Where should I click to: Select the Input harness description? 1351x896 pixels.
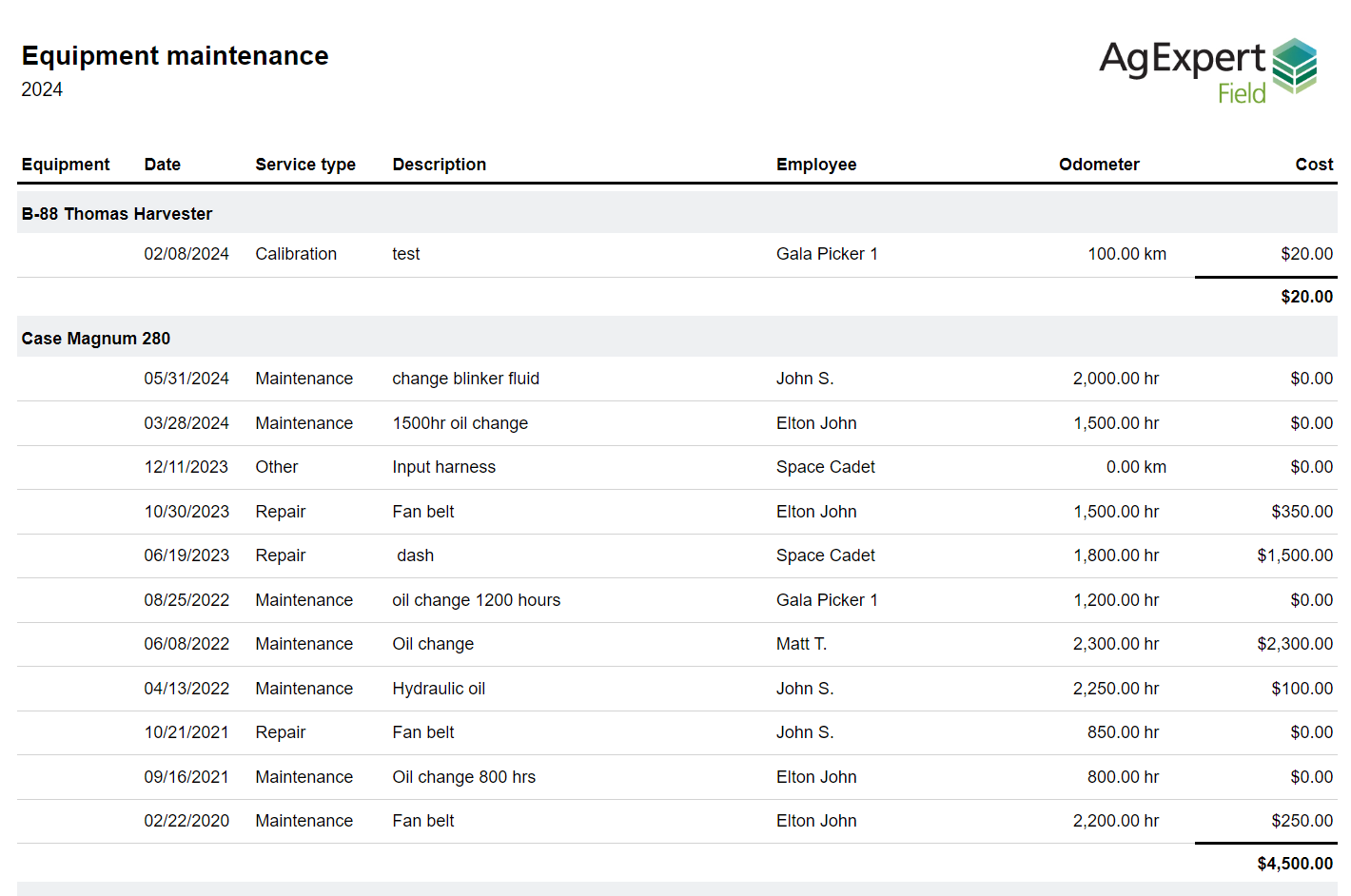tap(444, 467)
